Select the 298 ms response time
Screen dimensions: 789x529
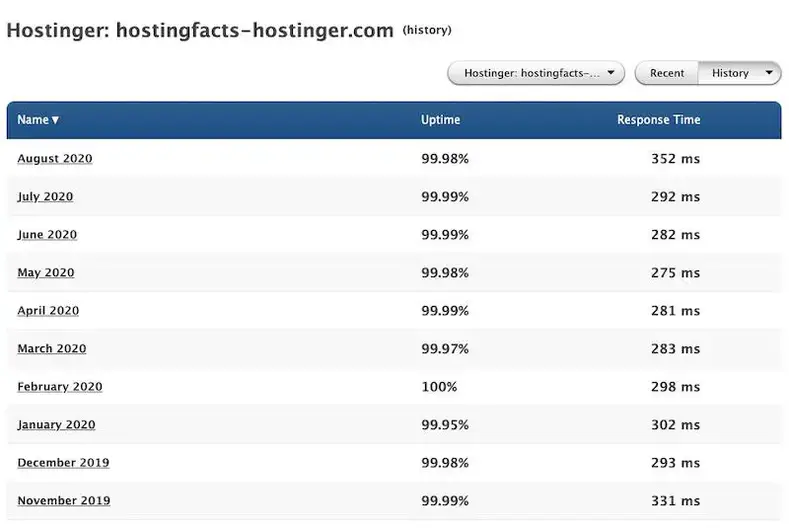(x=675, y=387)
